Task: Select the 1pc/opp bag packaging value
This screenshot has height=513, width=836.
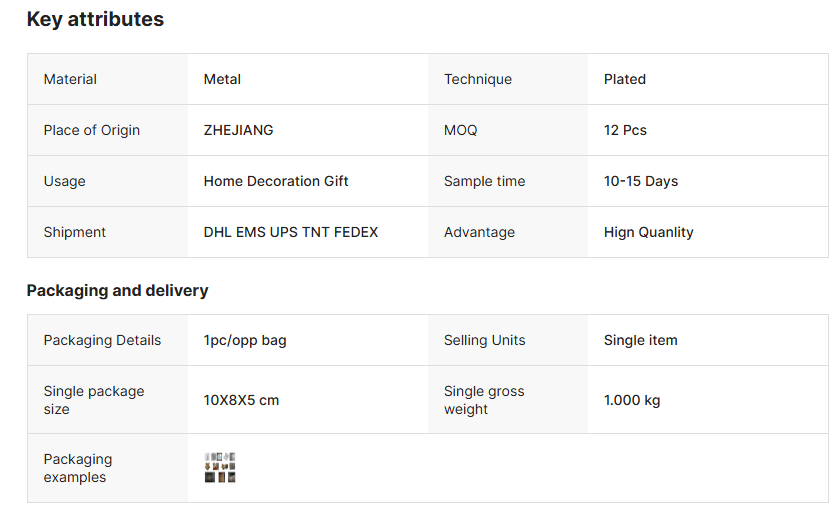Action: pyautogui.click(x=245, y=340)
